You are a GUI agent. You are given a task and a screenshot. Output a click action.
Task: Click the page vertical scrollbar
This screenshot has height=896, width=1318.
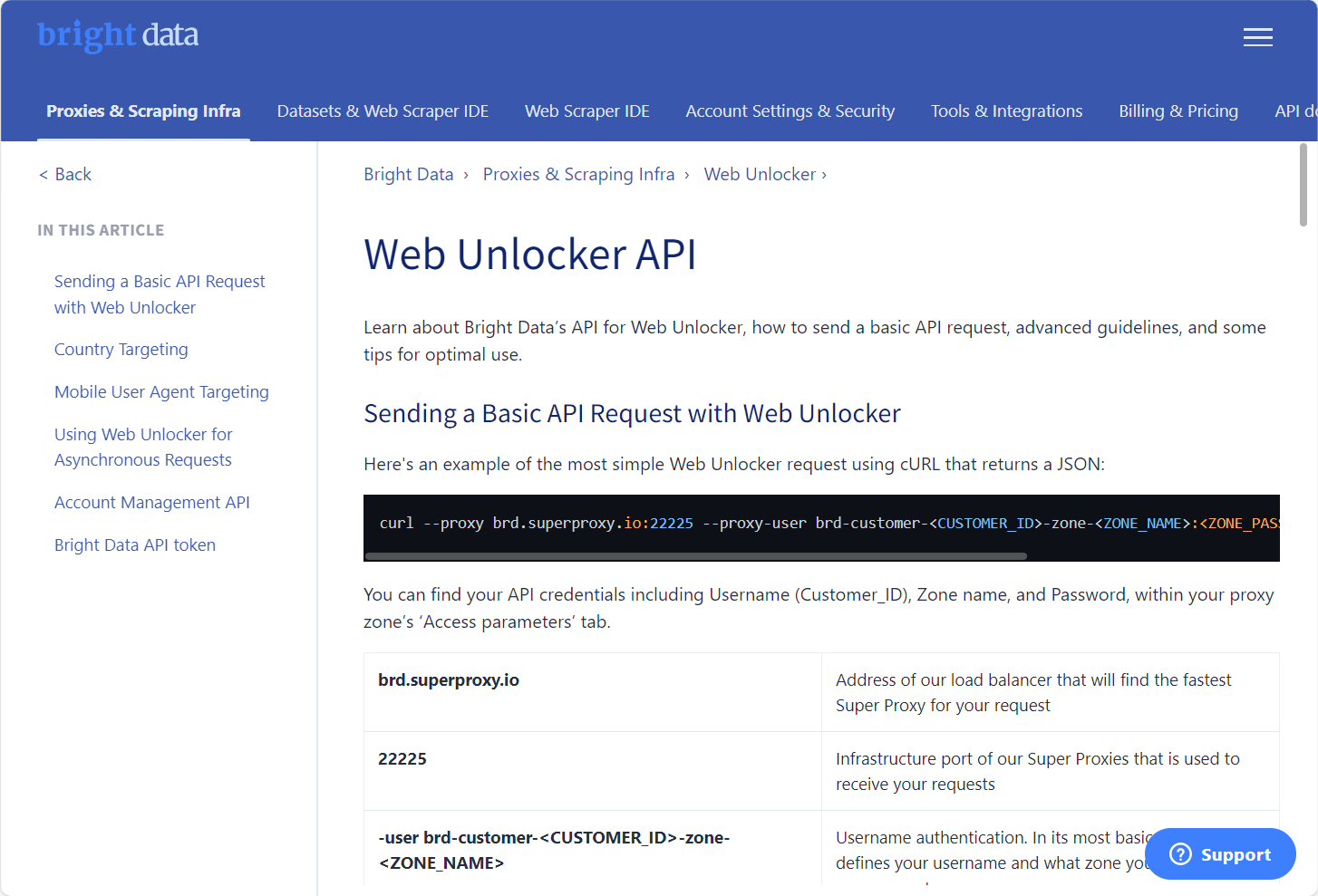(1303, 186)
